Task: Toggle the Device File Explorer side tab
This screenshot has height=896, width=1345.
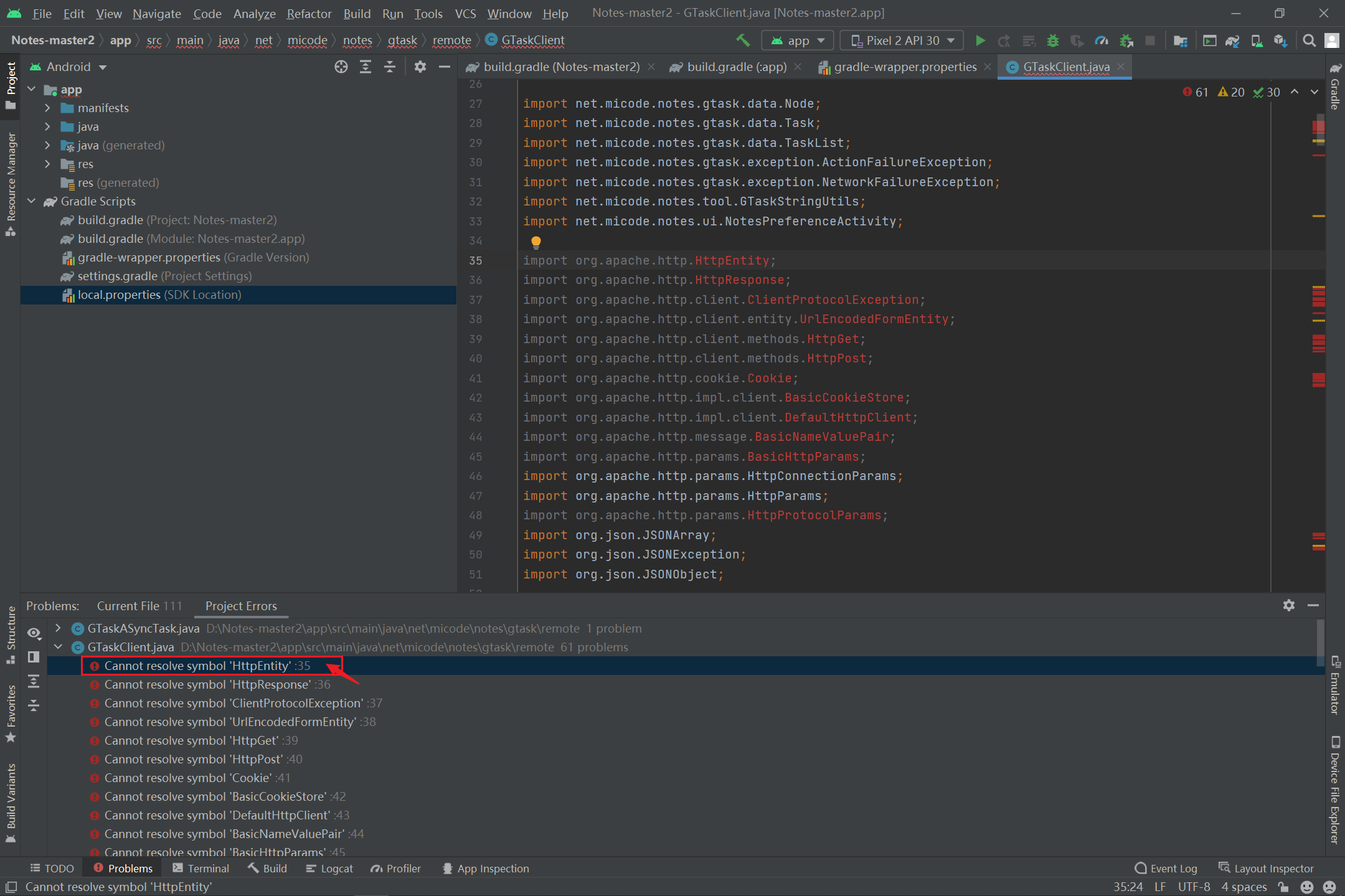Action: pos(1334,790)
